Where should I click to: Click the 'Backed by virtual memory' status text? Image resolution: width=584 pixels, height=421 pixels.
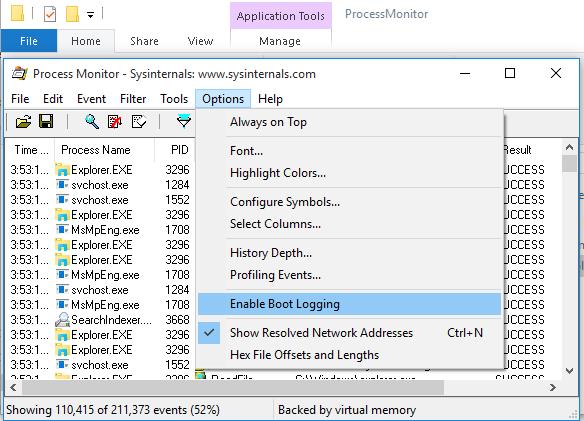347,410
